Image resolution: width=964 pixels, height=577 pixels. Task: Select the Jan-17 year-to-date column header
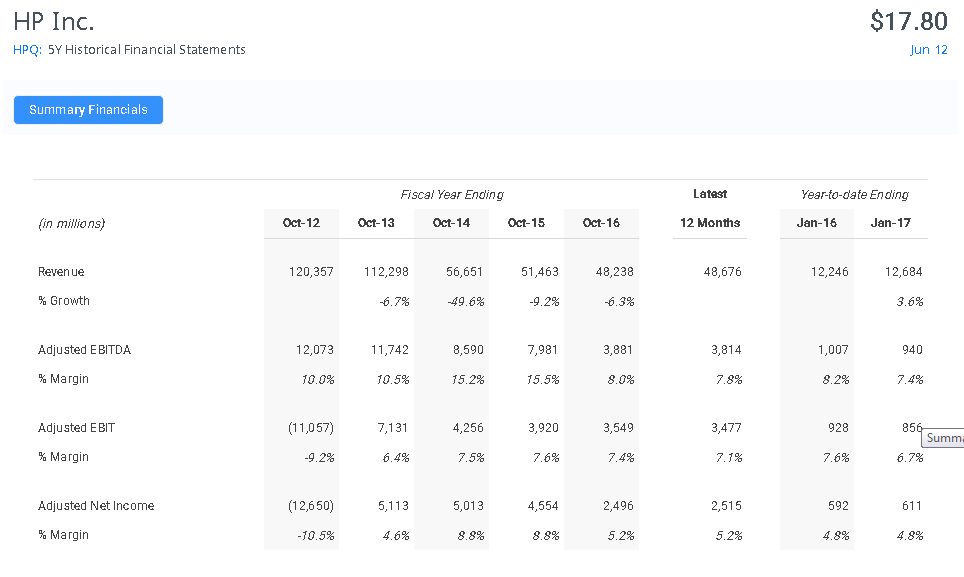click(x=890, y=223)
